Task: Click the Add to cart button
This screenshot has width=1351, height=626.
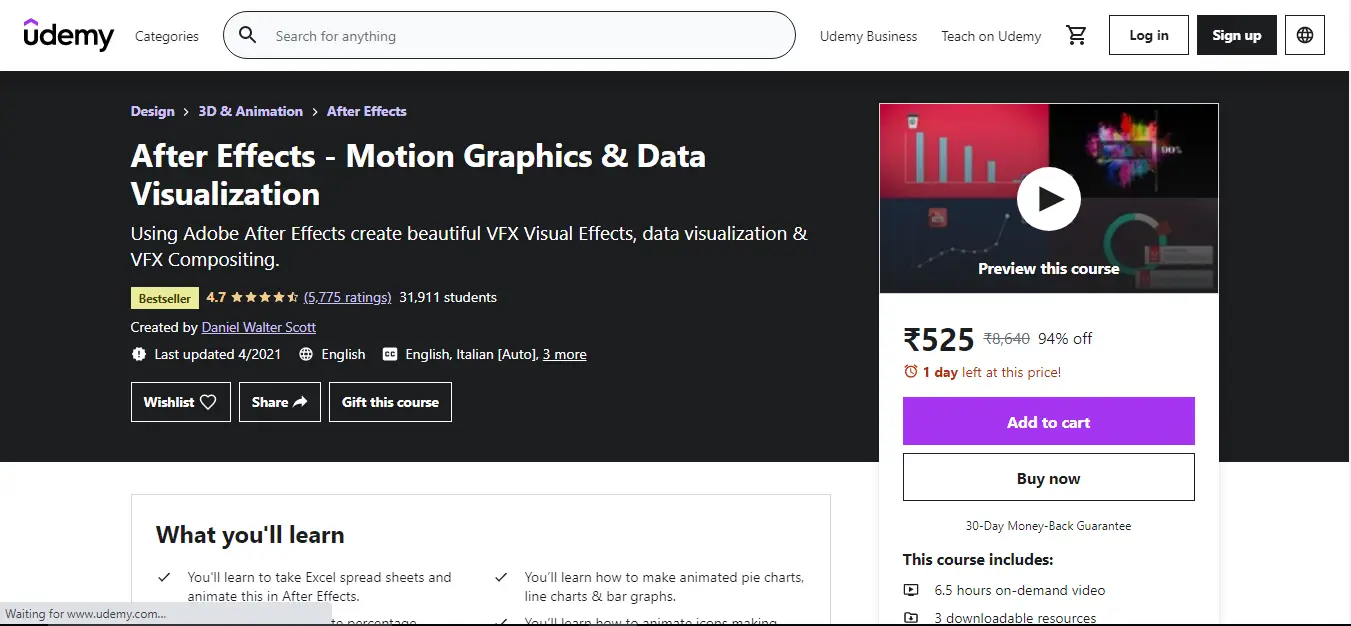Action: pyautogui.click(x=1048, y=421)
